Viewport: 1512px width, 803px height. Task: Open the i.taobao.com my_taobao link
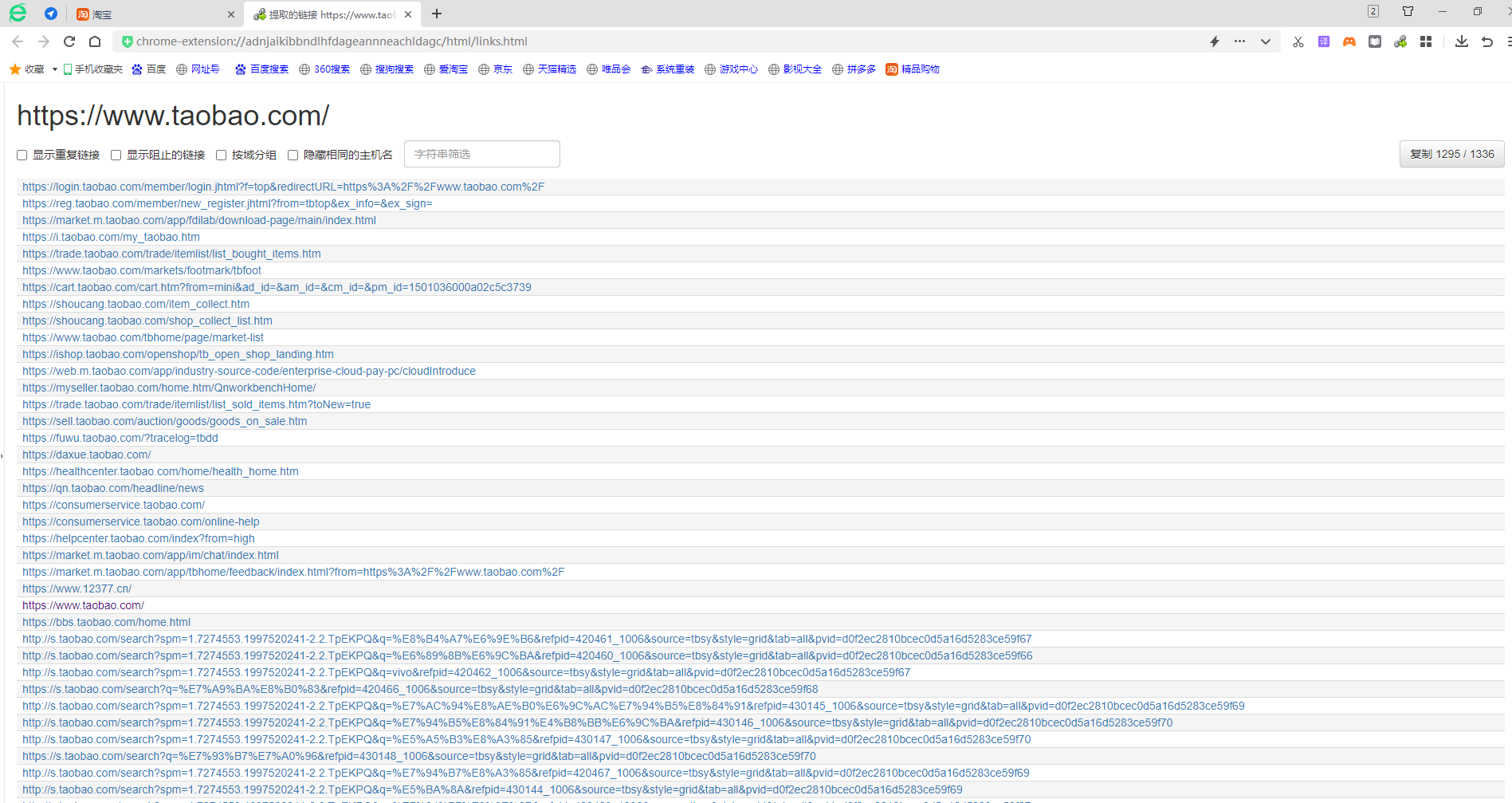point(111,237)
